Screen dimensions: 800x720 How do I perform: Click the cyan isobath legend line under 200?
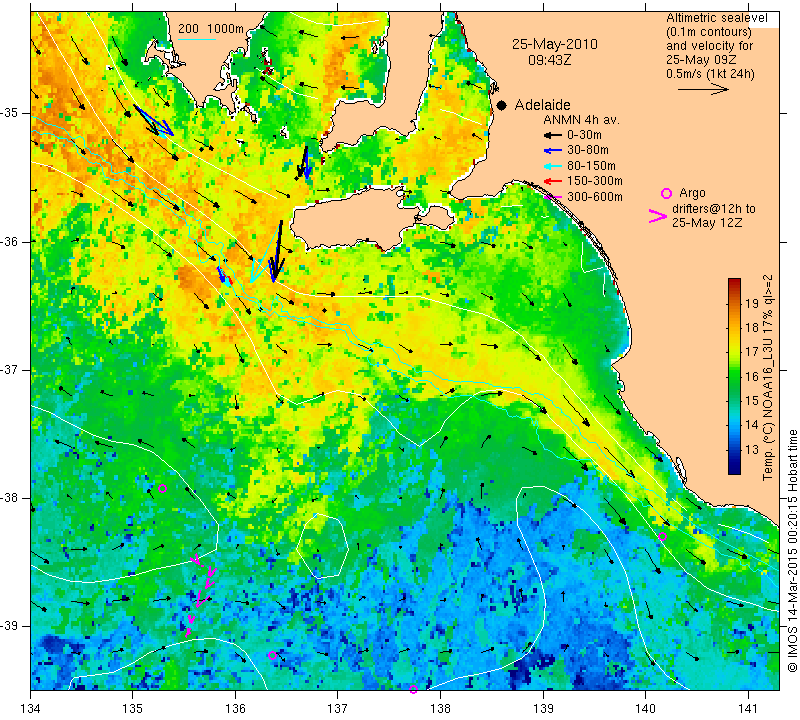196,39
